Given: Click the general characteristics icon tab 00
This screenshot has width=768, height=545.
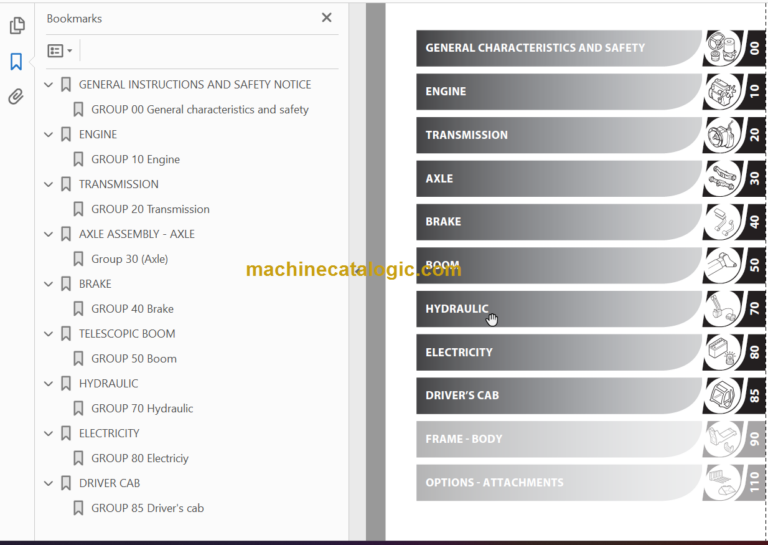Looking at the screenshot, I should pos(734,48).
